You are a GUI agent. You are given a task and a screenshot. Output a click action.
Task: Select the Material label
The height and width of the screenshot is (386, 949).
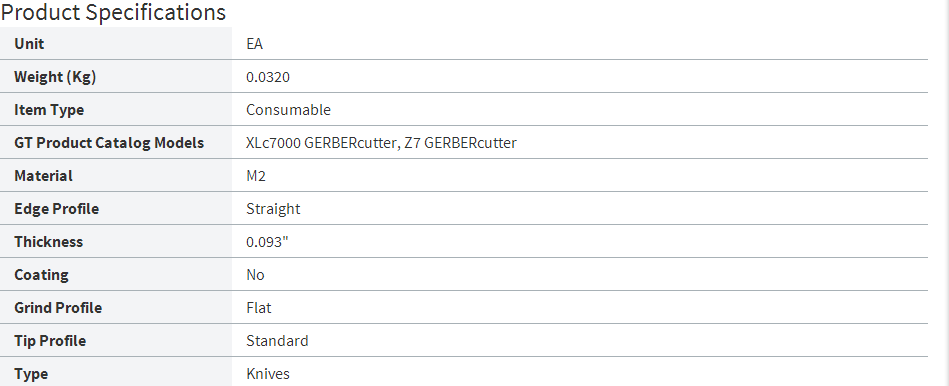coord(44,175)
